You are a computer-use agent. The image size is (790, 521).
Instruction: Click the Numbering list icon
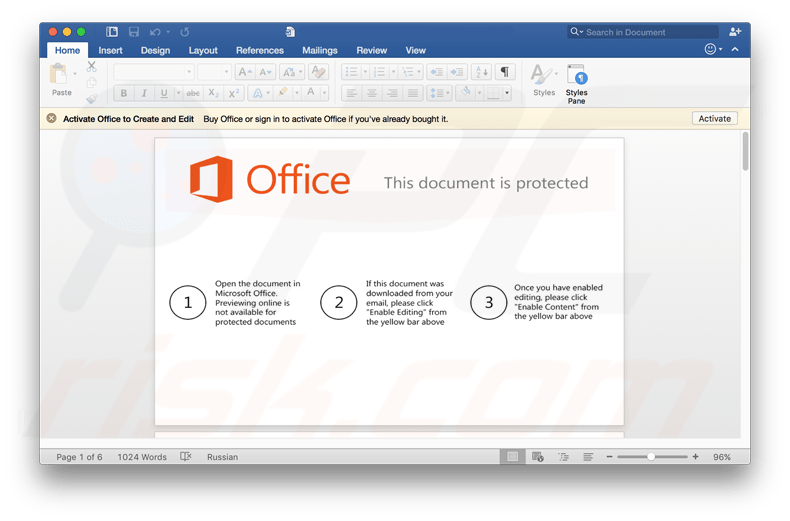pyautogui.click(x=379, y=73)
